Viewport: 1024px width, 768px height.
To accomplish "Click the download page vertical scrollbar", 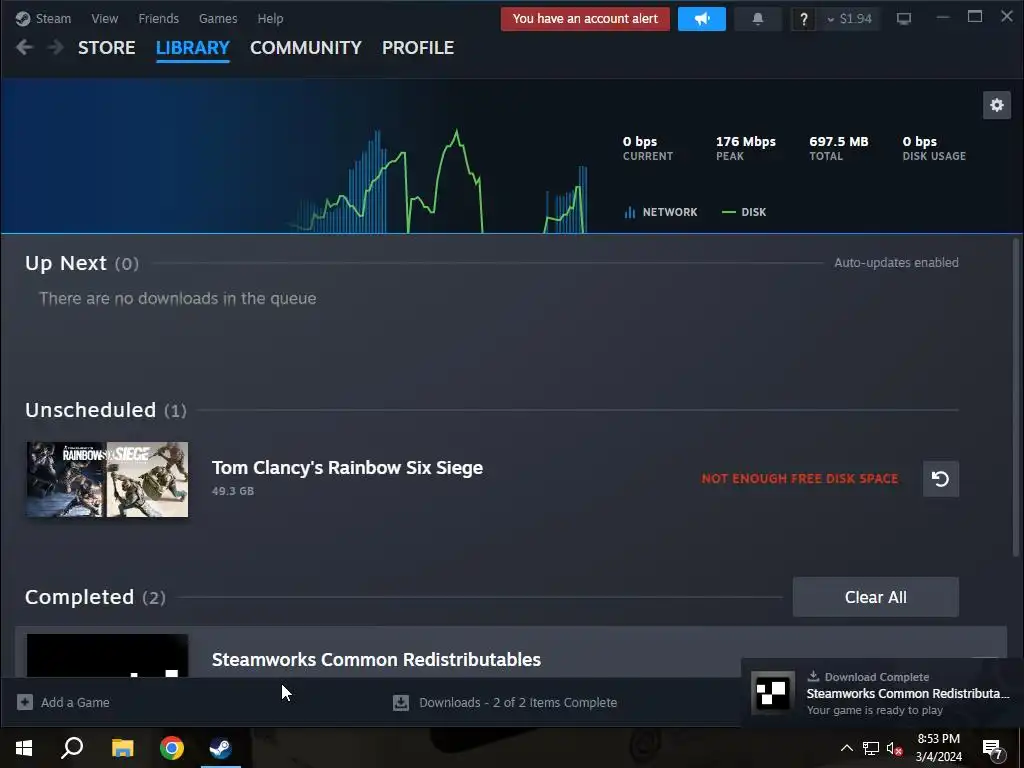I will click(x=1016, y=398).
